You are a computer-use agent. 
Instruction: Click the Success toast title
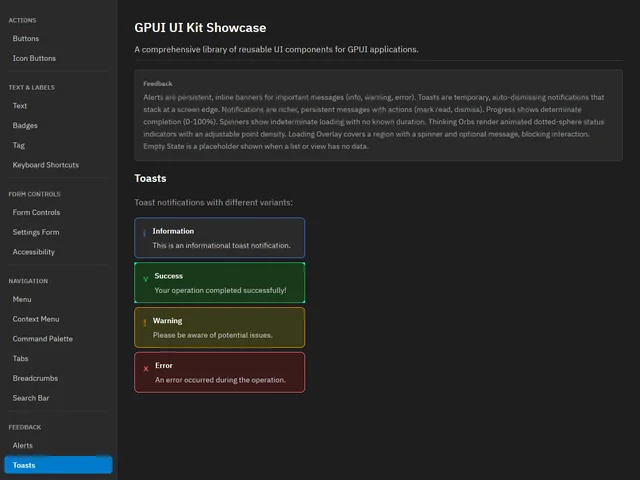pyautogui.click(x=169, y=276)
